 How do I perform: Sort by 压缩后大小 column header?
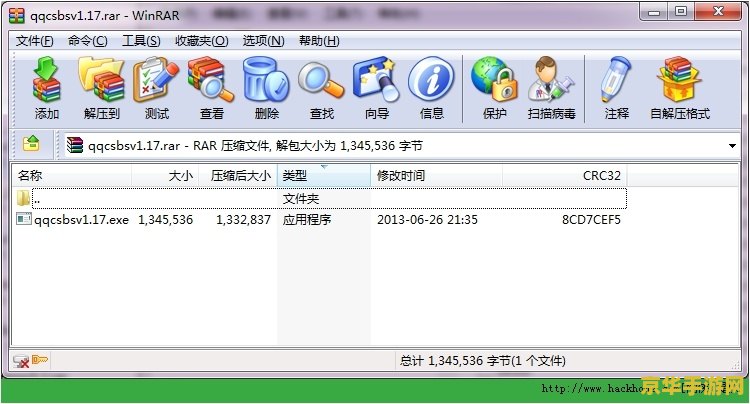(x=238, y=175)
